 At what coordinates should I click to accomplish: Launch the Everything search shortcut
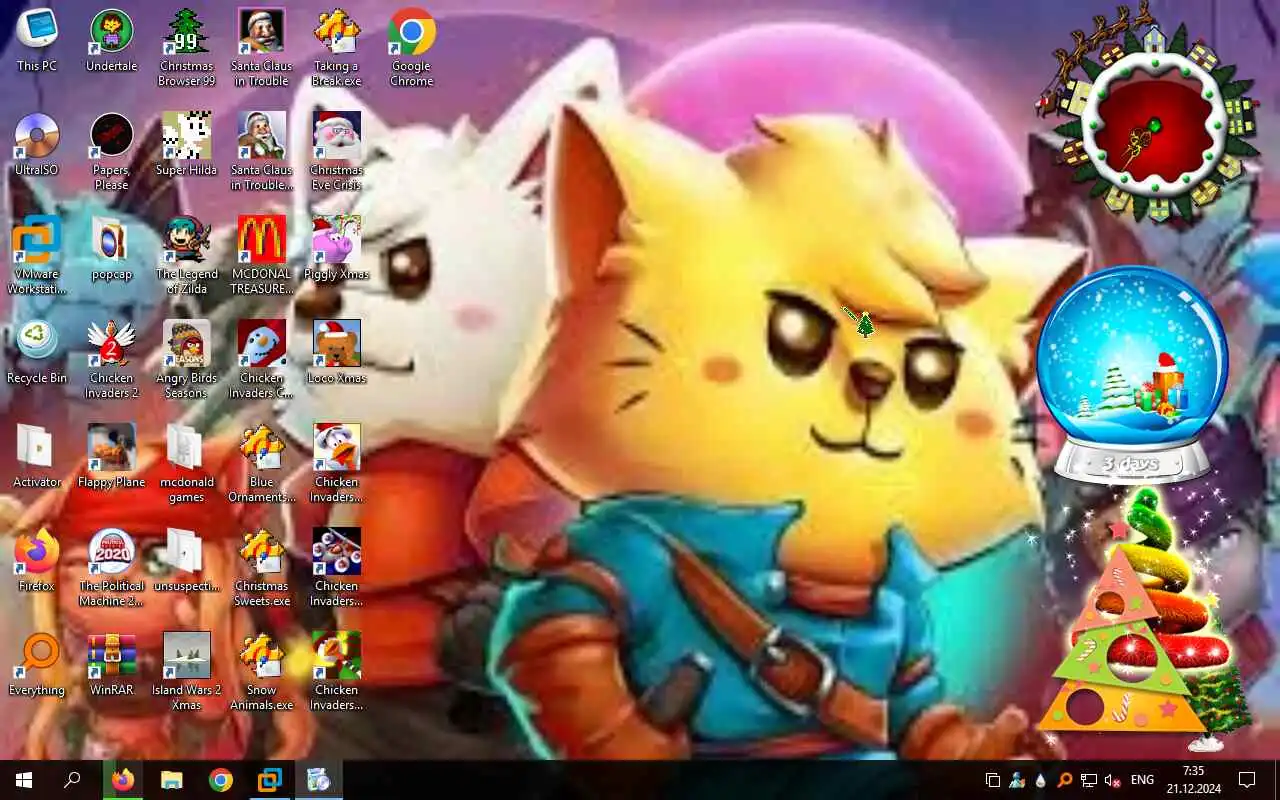click(37, 666)
